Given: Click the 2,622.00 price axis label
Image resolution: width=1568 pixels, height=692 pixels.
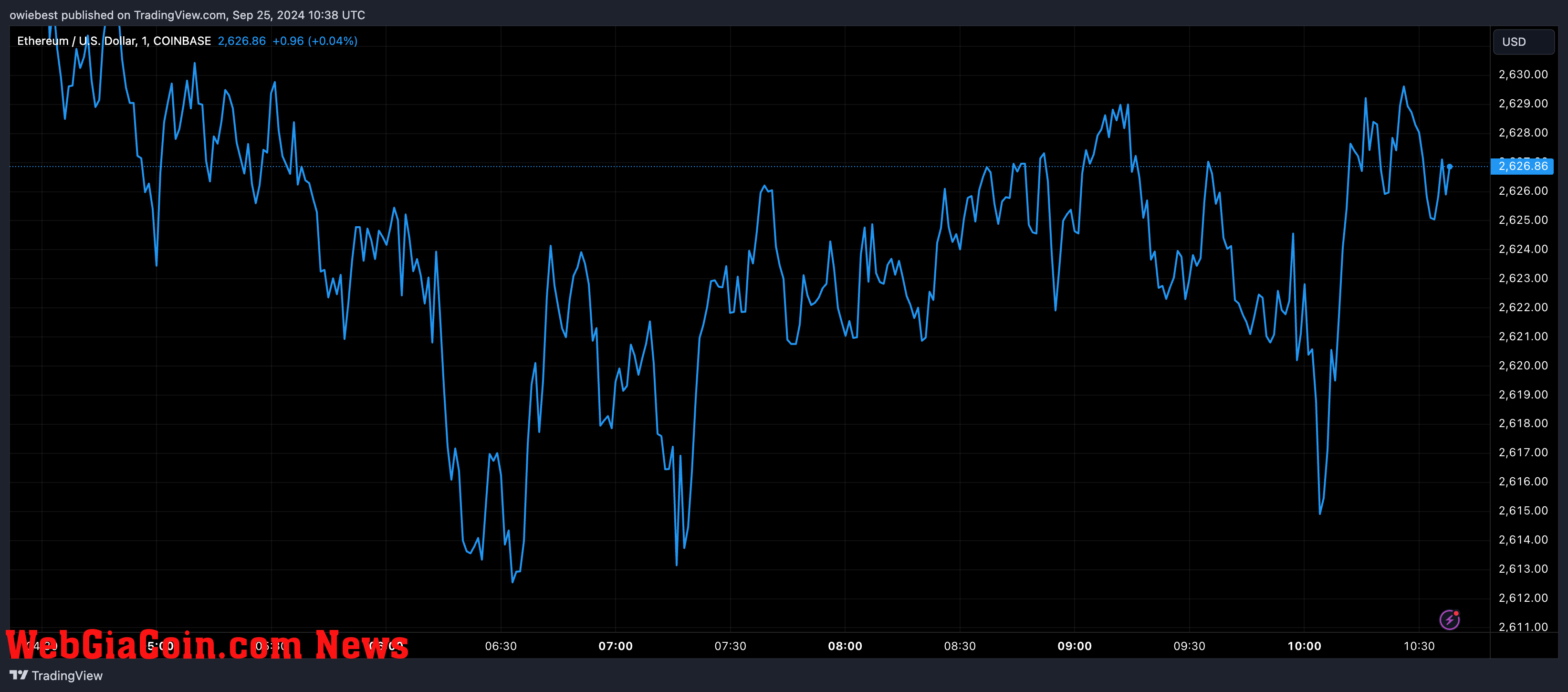Looking at the screenshot, I should pos(1523,307).
